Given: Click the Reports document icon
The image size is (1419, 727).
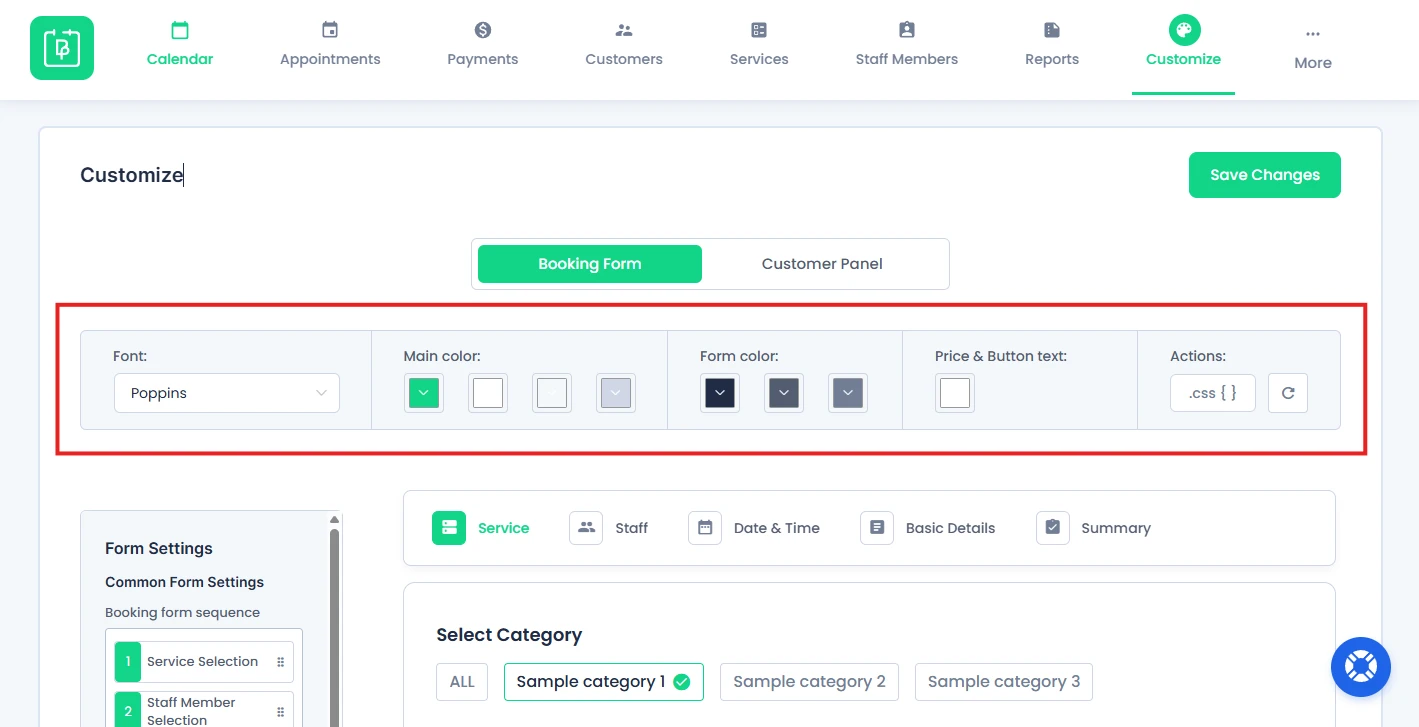Looking at the screenshot, I should click(1052, 30).
